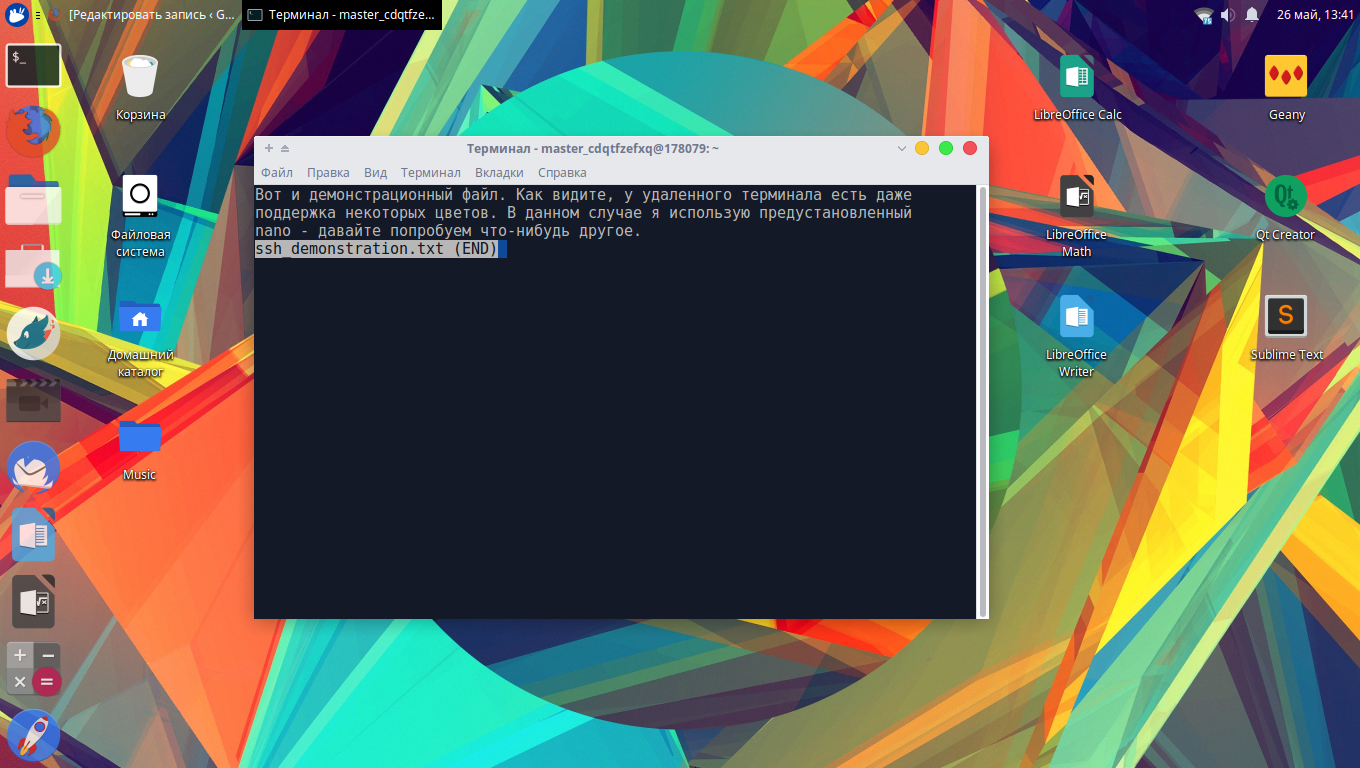1360x768 pixels.
Task: Open terminal launcher in the dock
Action: (x=33, y=65)
